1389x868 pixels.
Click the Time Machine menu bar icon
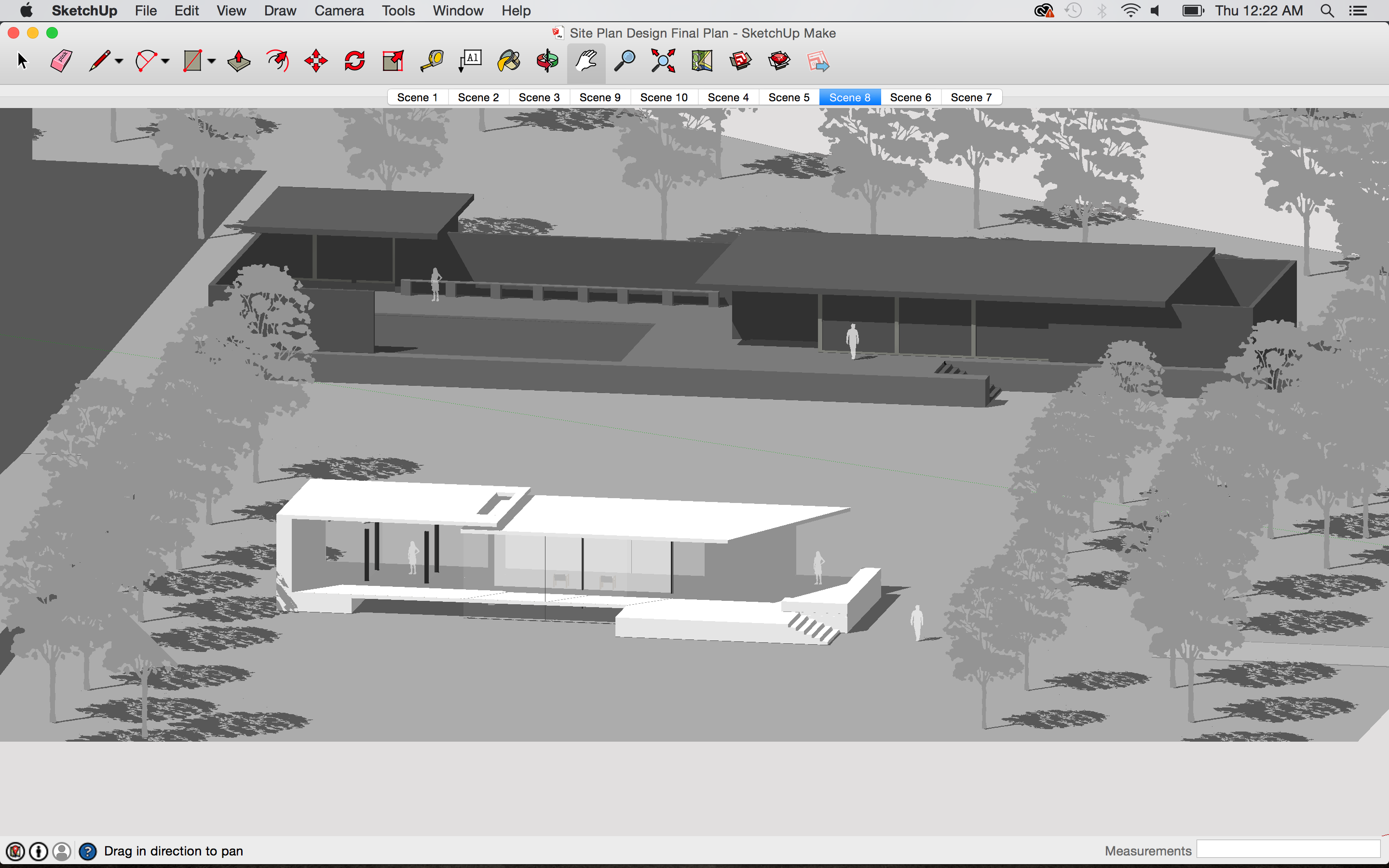tap(1073, 10)
